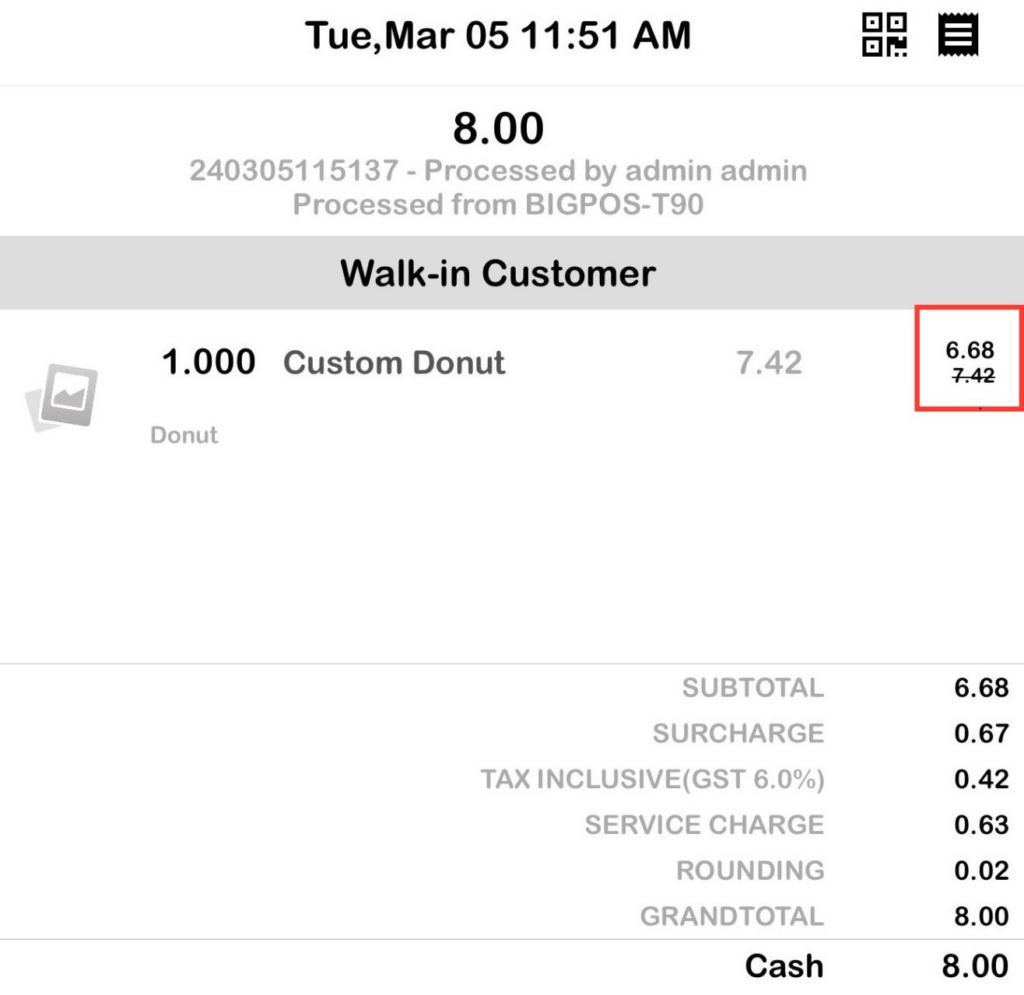
Task: Select the TAX INCLUSIVE (GST 6.0%) row label
Action: (x=652, y=779)
